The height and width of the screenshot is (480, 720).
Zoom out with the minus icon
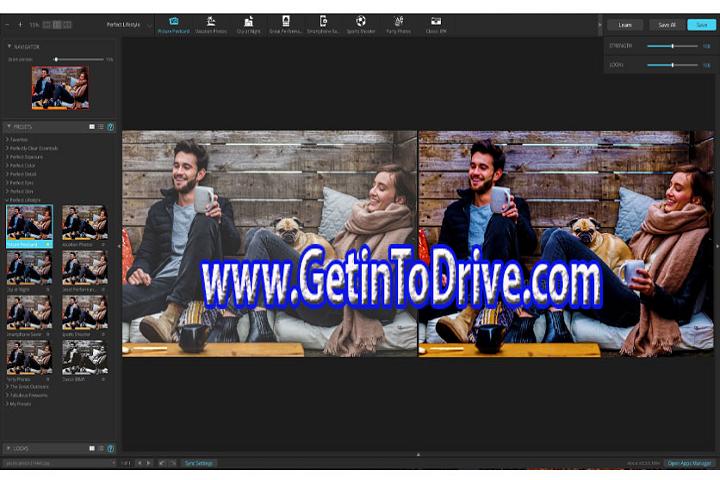pos(7,25)
